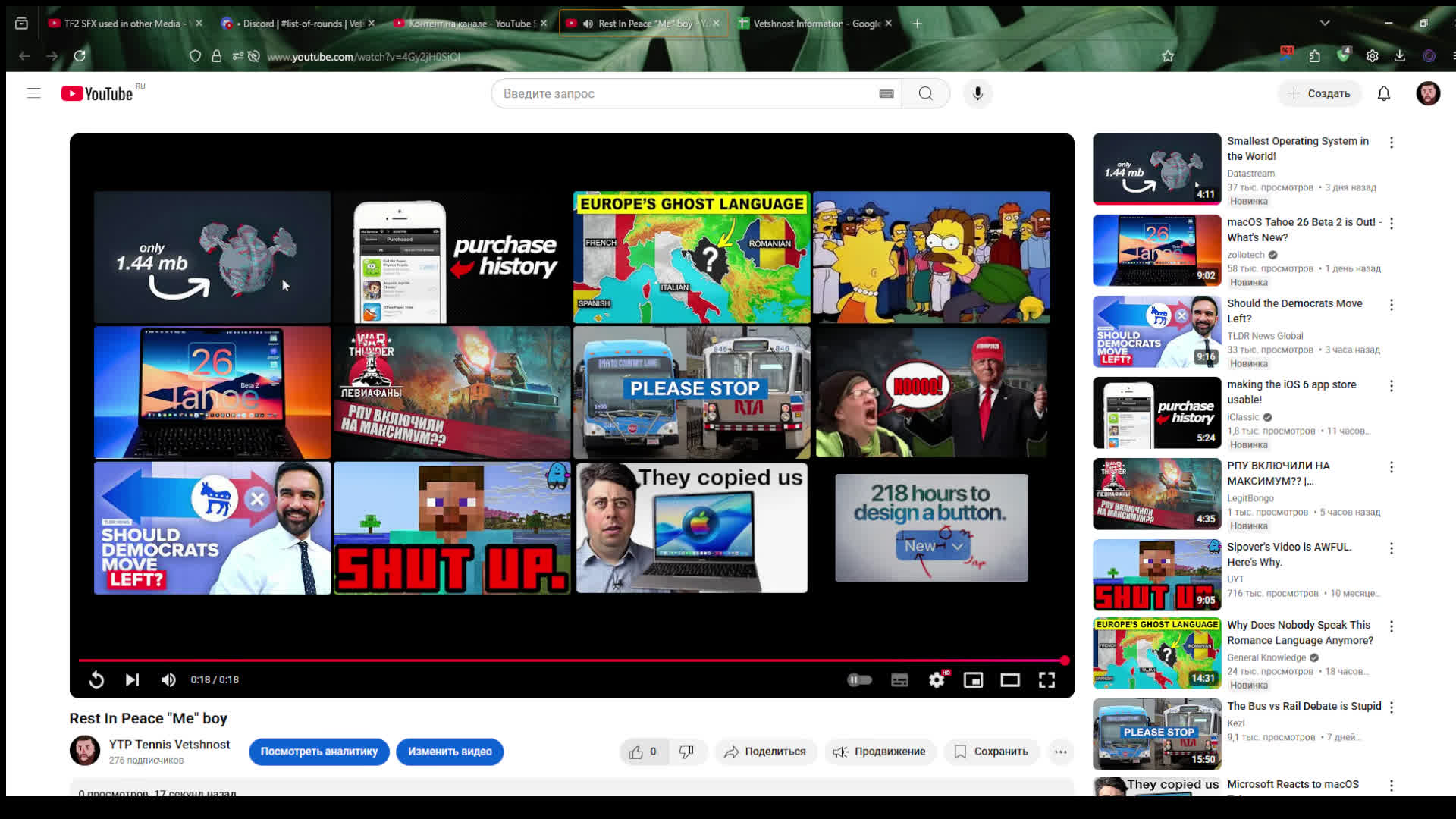The width and height of the screenshot is (1456, 819).
Task: Switch to theater mode
Action: click(x=1010, y=679)
